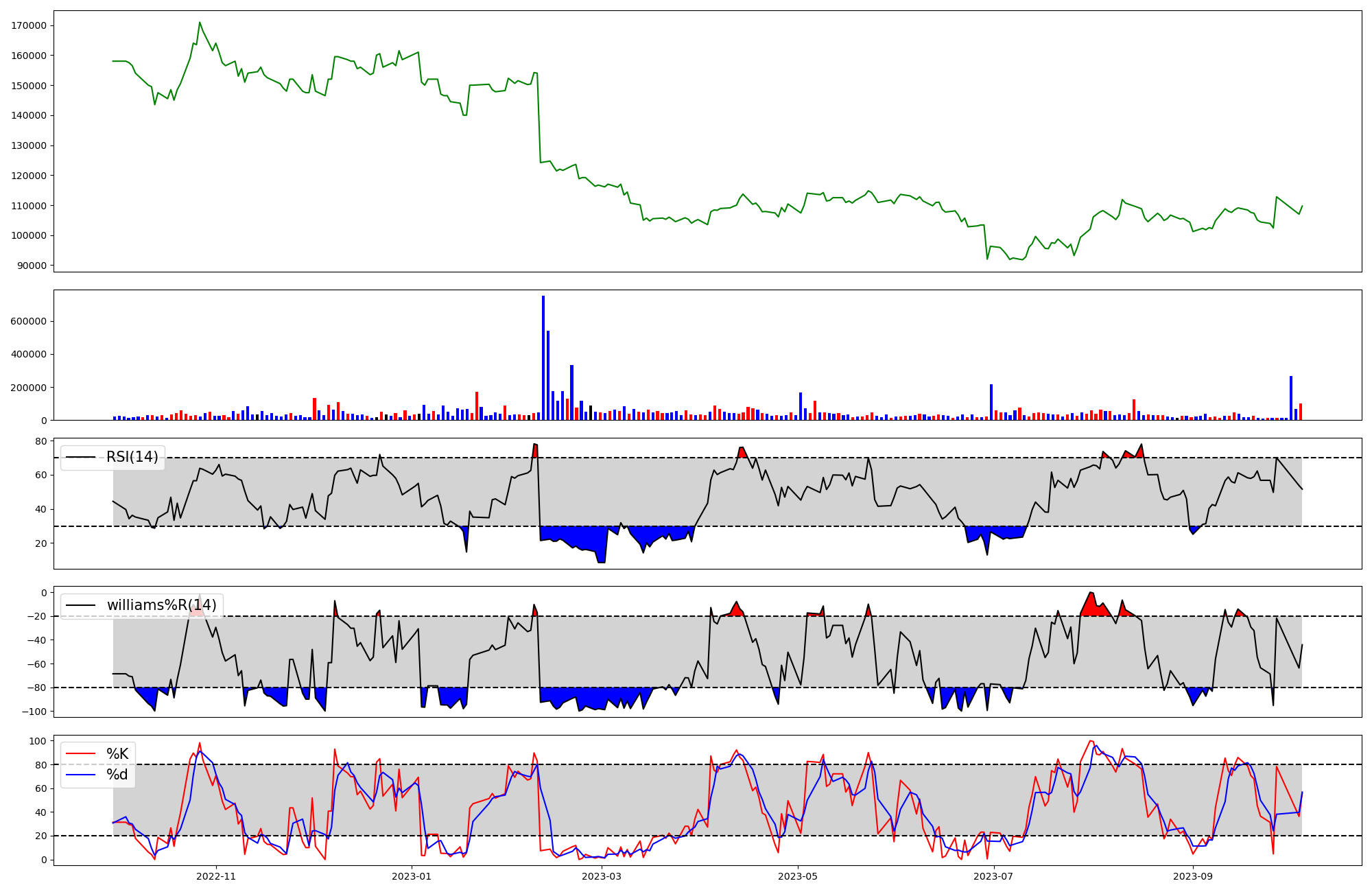Select the 2023-07 date axis label
1372x892 pixels.
pos(993,876)
